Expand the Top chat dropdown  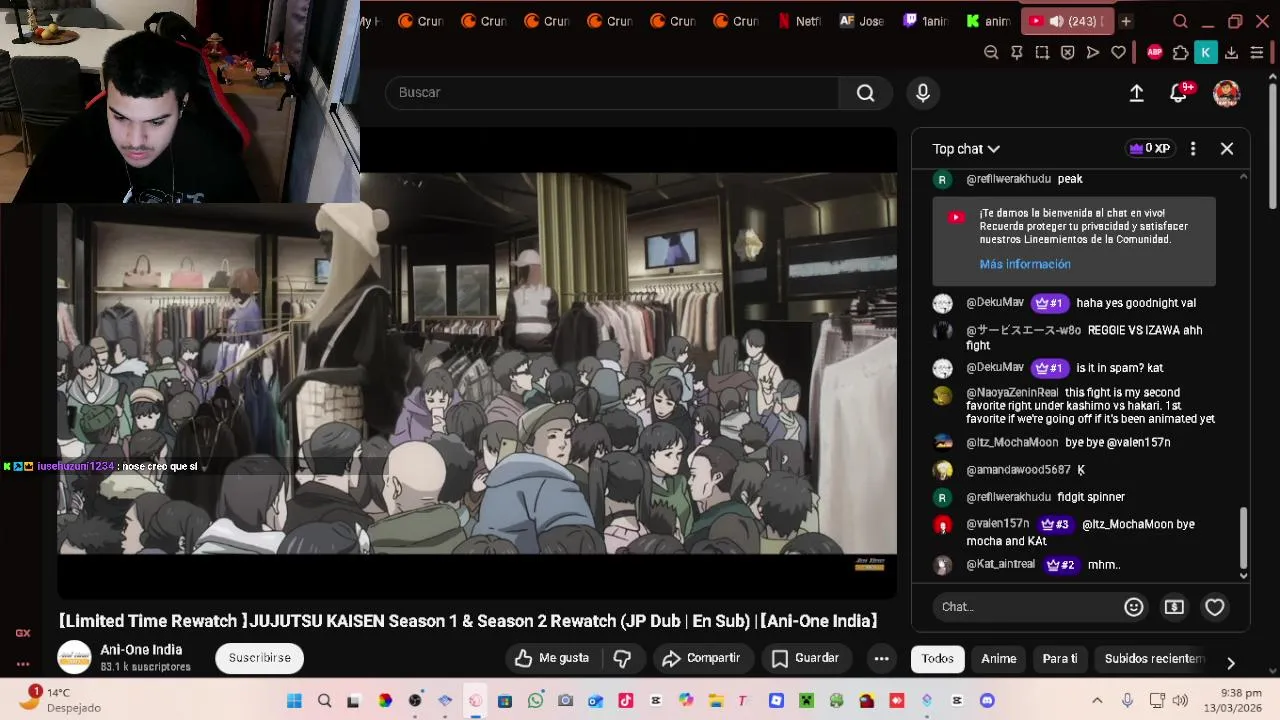point(966,149)
